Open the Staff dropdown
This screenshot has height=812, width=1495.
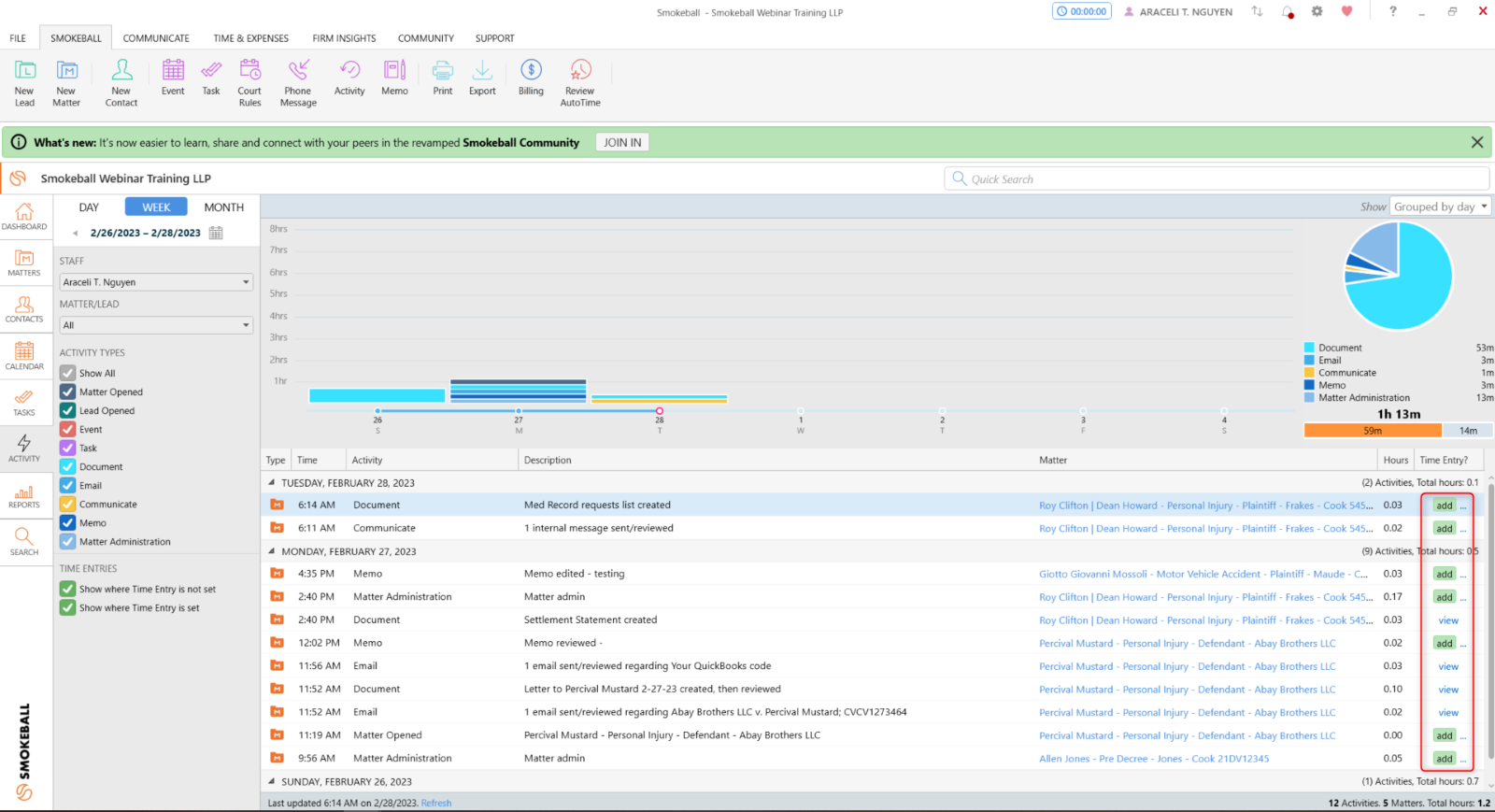[156, 282]
